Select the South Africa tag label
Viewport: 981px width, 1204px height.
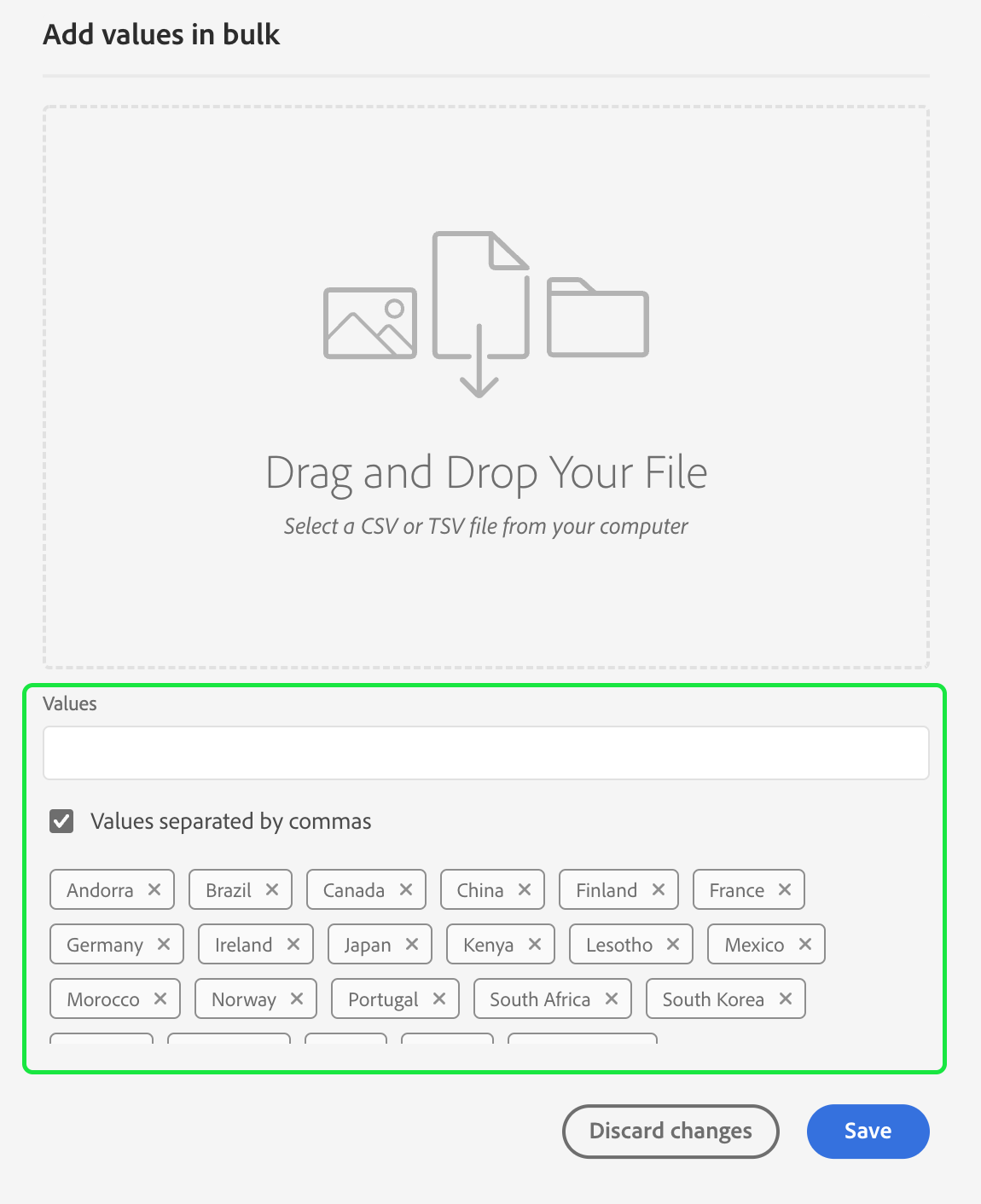pos(540,999)
